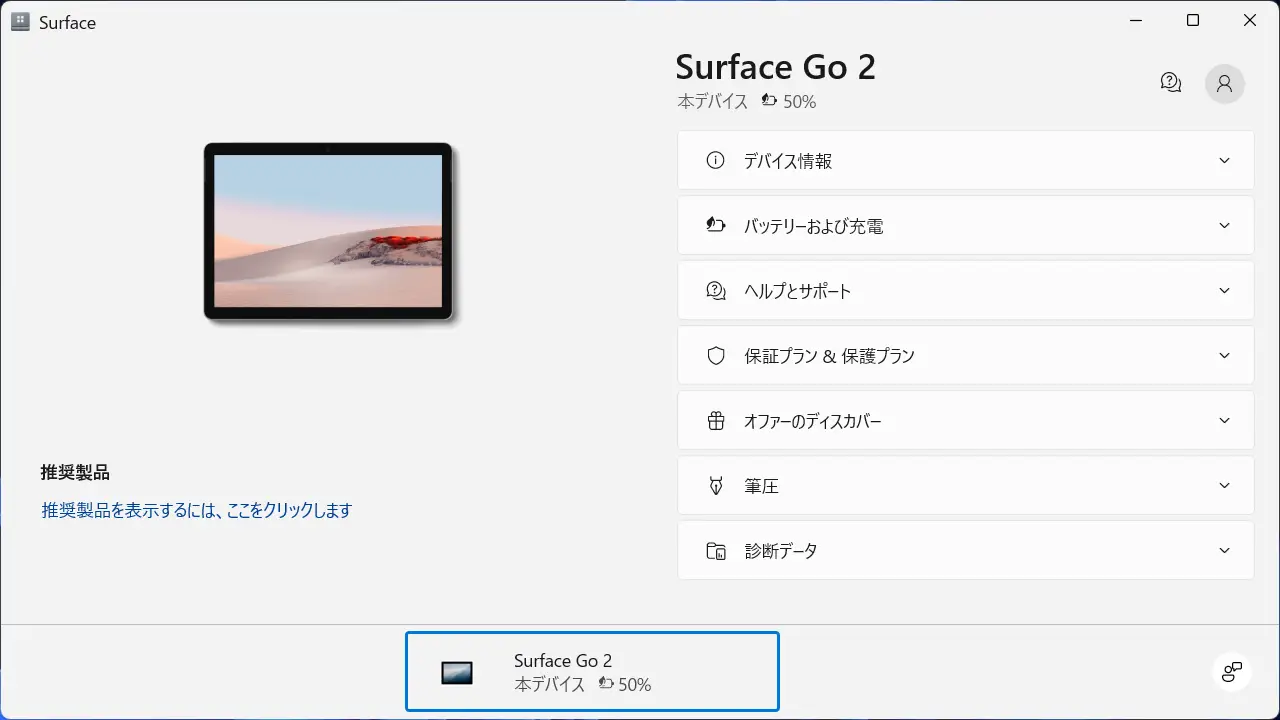This screenshot has height=720, width=1280.
Task: Click the help and support chat icon
Action: (x=715, y=291)
